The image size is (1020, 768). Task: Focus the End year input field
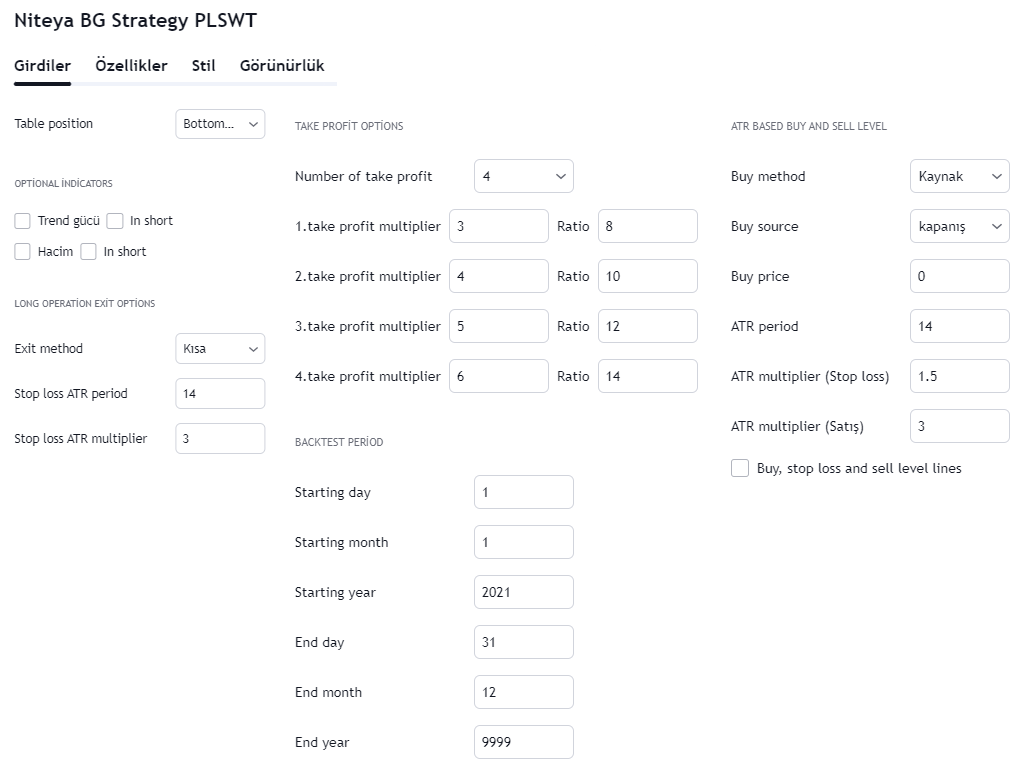524,742
